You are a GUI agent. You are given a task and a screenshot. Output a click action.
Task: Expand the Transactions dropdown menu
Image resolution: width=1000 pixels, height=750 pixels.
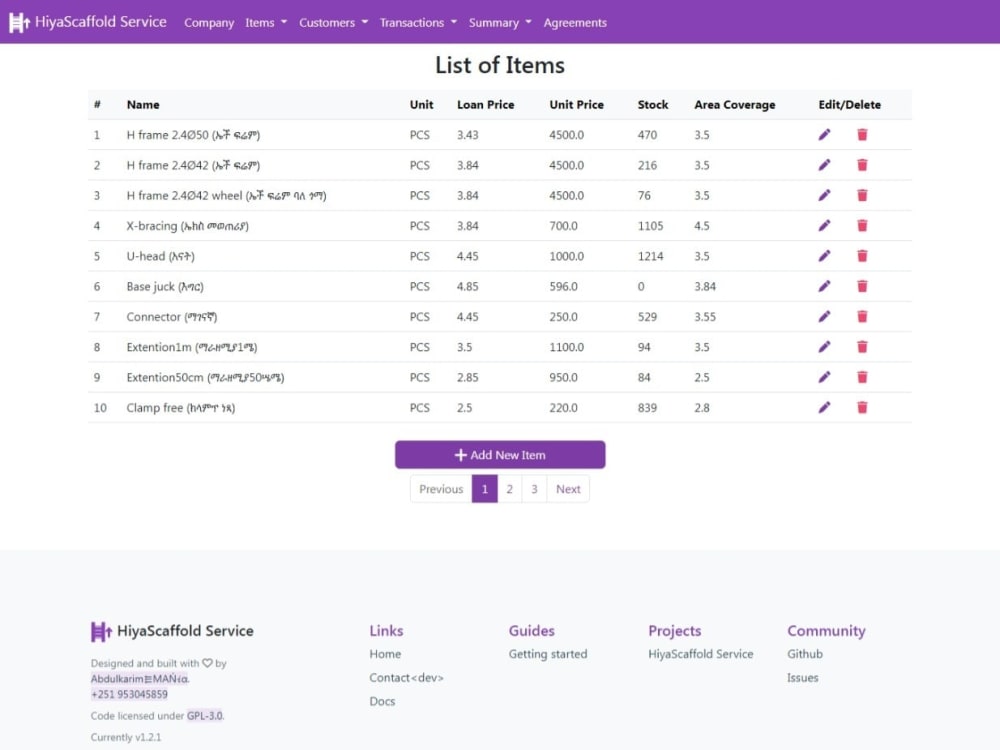point(418,22)
